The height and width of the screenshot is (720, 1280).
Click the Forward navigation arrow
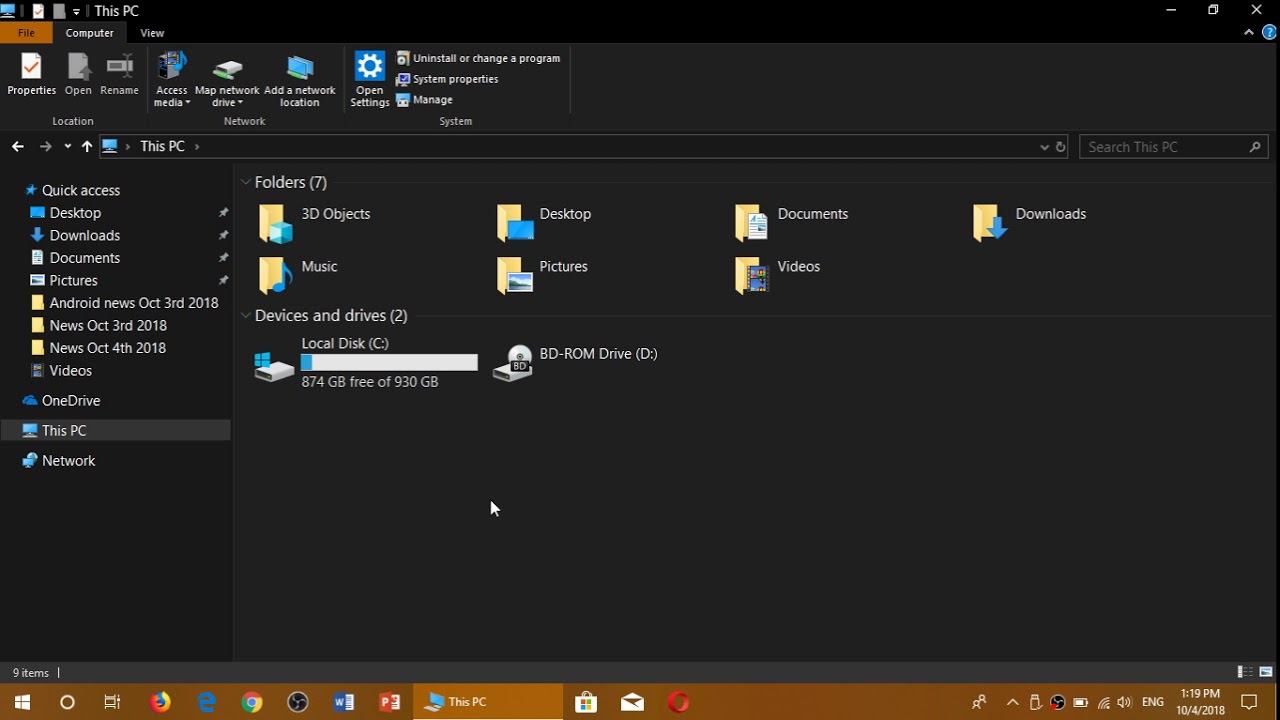(x=45, y=146)
